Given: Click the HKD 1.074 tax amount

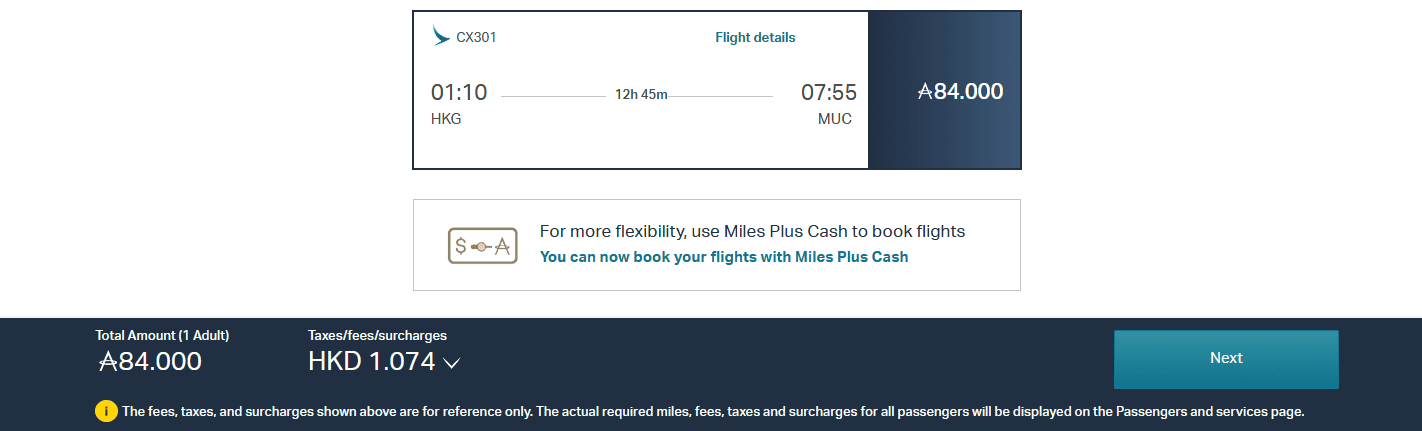Looking at the screenshot, I should (371, 361).
